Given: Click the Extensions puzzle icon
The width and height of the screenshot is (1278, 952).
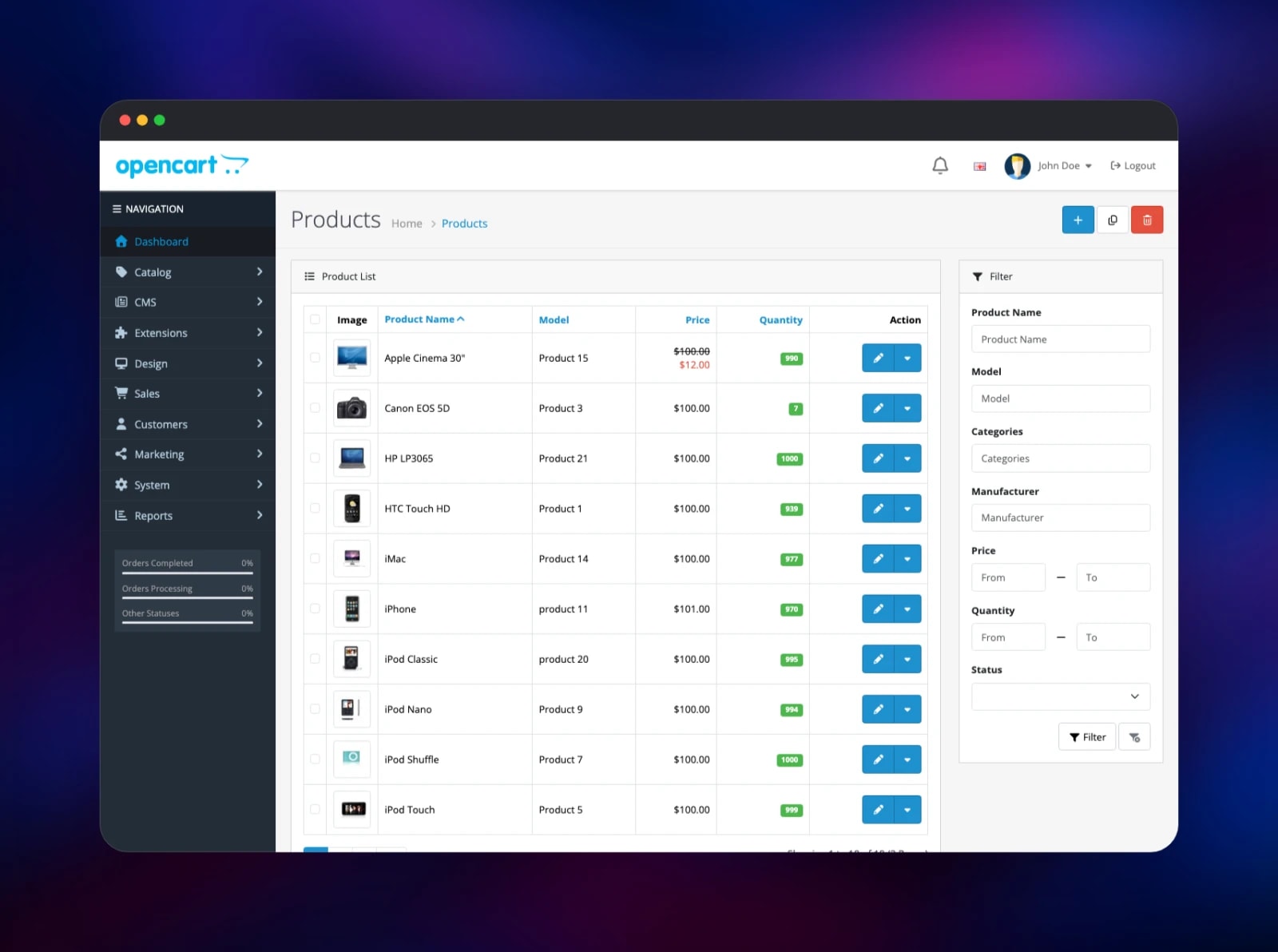Looking at the screenshot, I should click(121, 332).
